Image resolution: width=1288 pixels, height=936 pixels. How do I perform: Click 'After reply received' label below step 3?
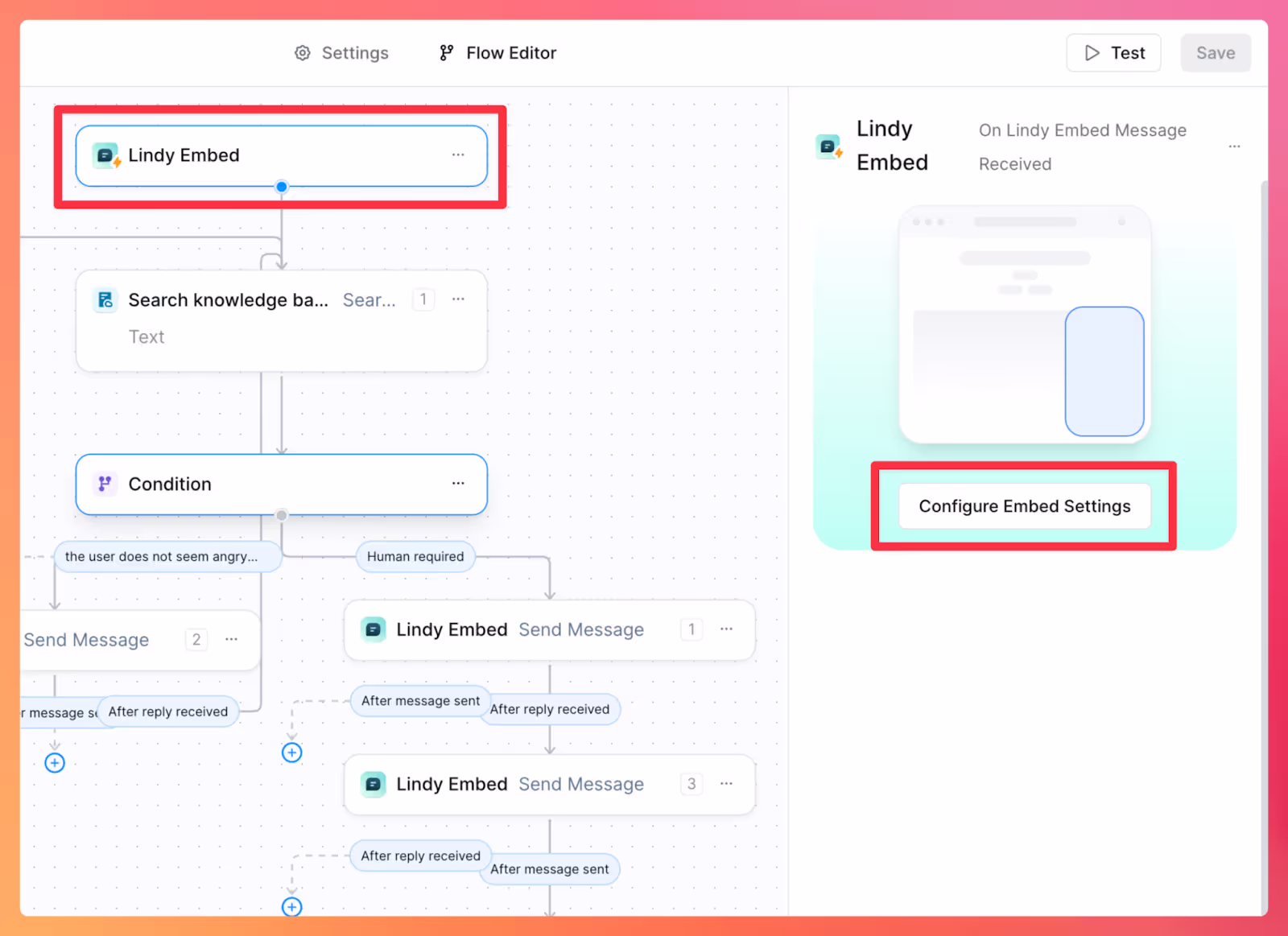coord(420,856)
